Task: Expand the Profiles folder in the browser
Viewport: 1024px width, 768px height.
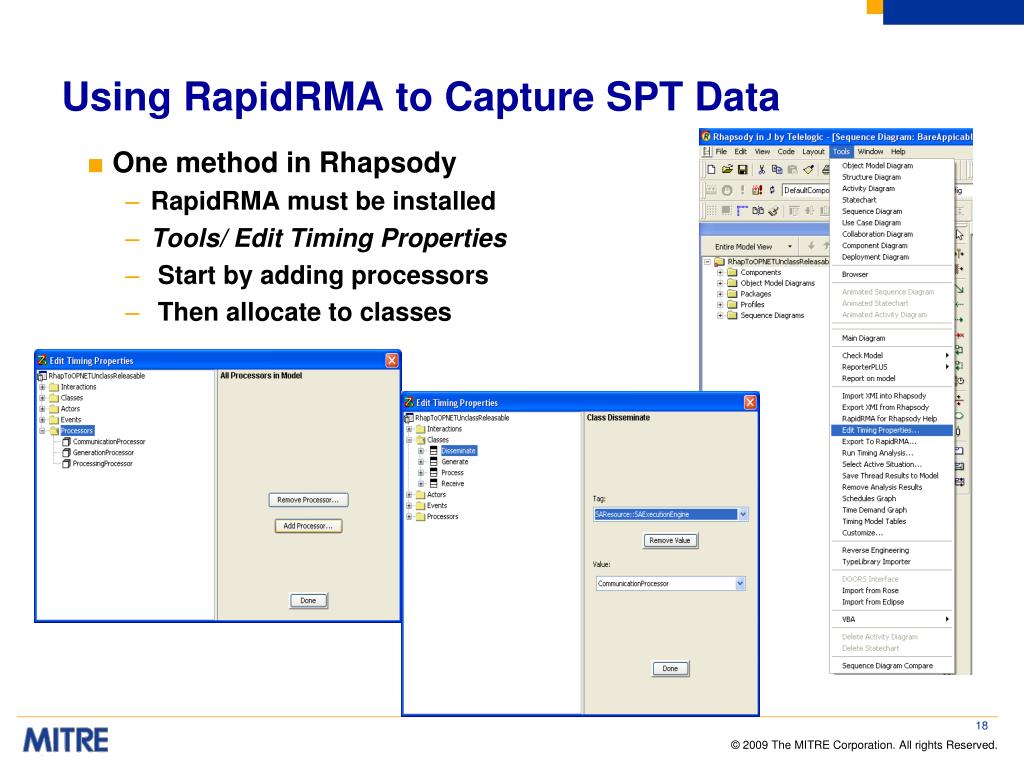Action: click(x=720, y=304)
